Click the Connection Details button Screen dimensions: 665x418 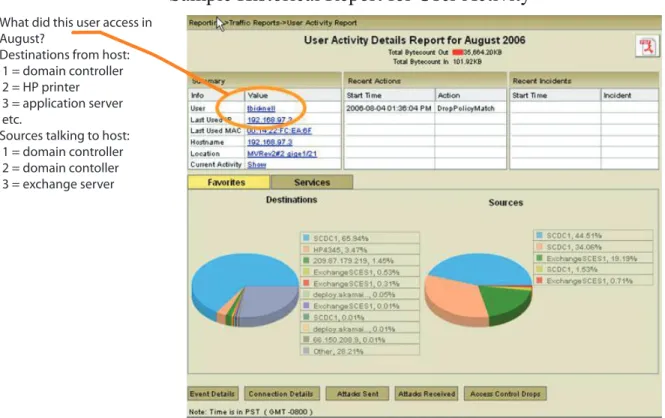tap(280, 394)
